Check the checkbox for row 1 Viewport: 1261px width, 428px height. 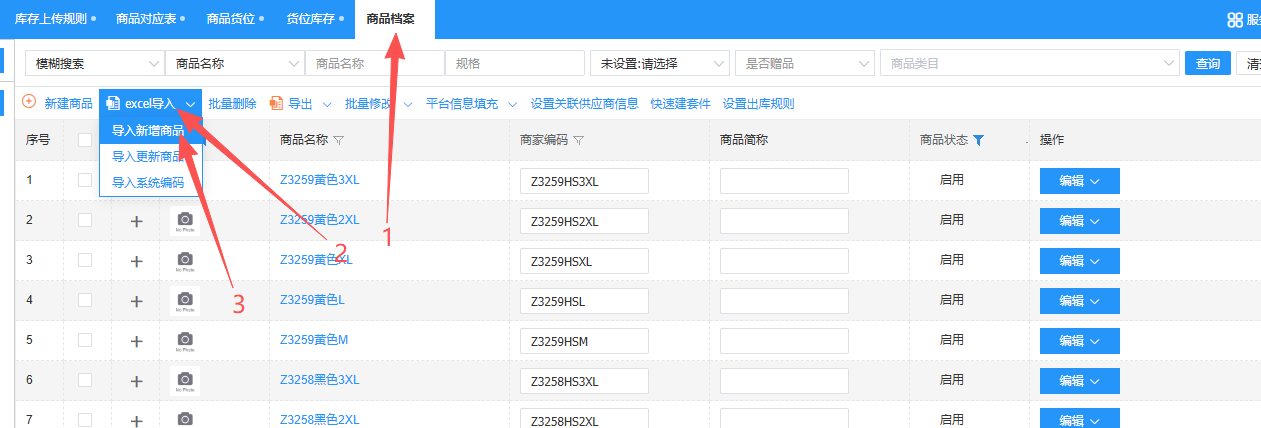point(85,180)
